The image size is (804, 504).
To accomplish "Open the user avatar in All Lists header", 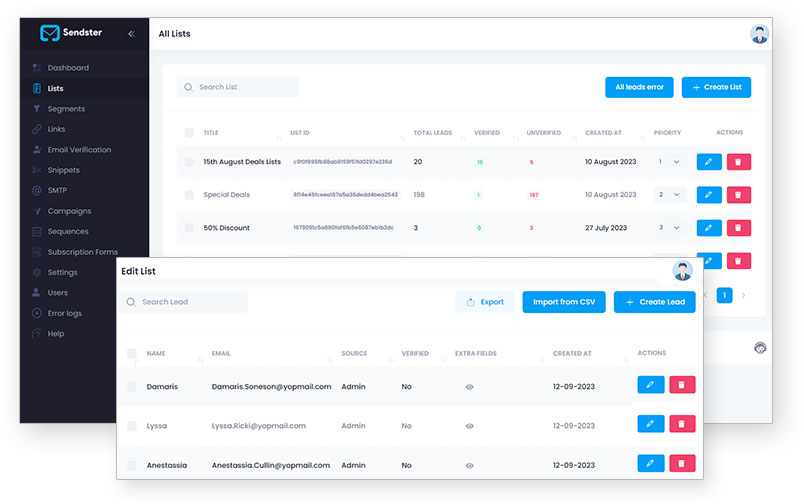I will click(759, 34).
